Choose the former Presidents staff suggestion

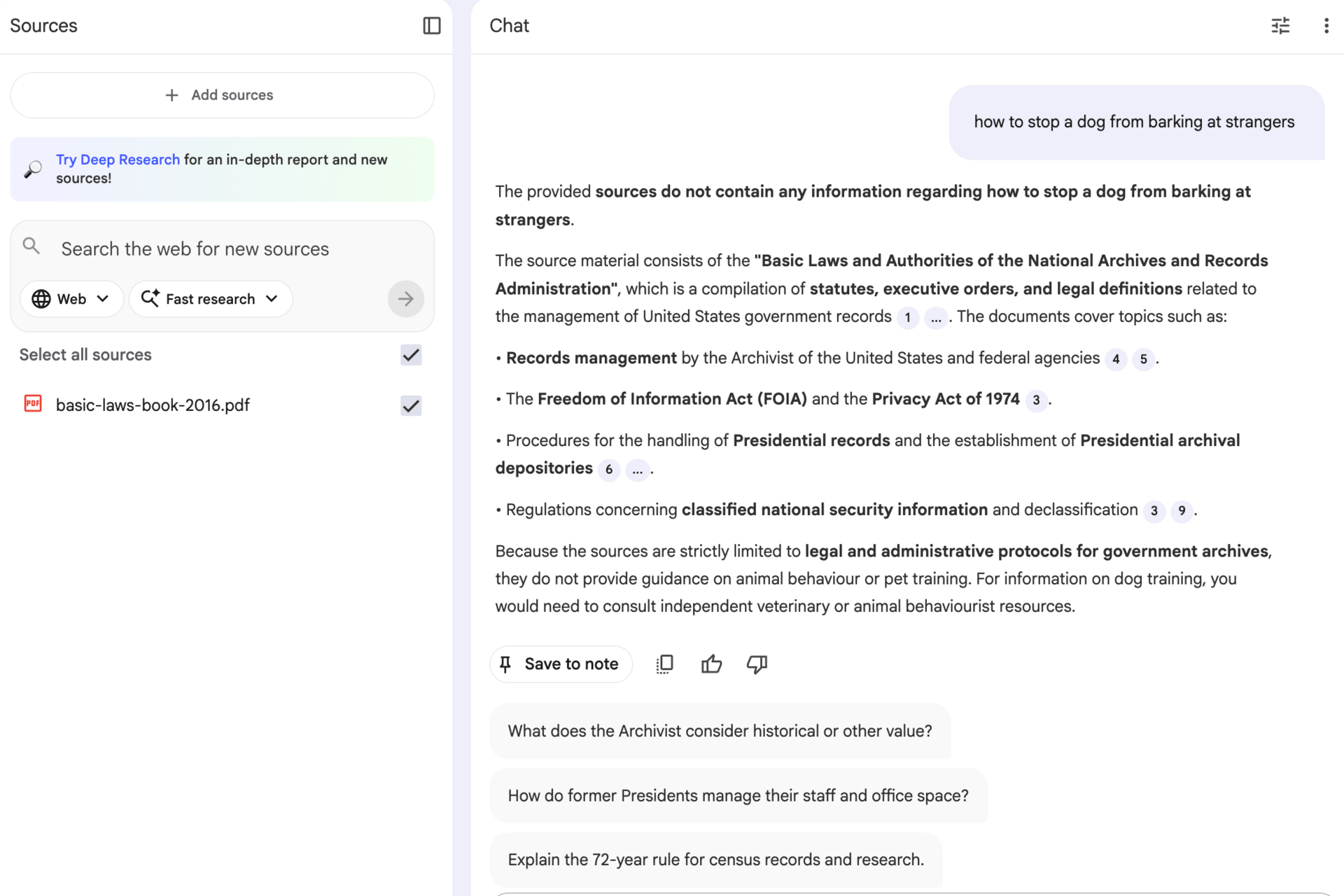(738, 796)
